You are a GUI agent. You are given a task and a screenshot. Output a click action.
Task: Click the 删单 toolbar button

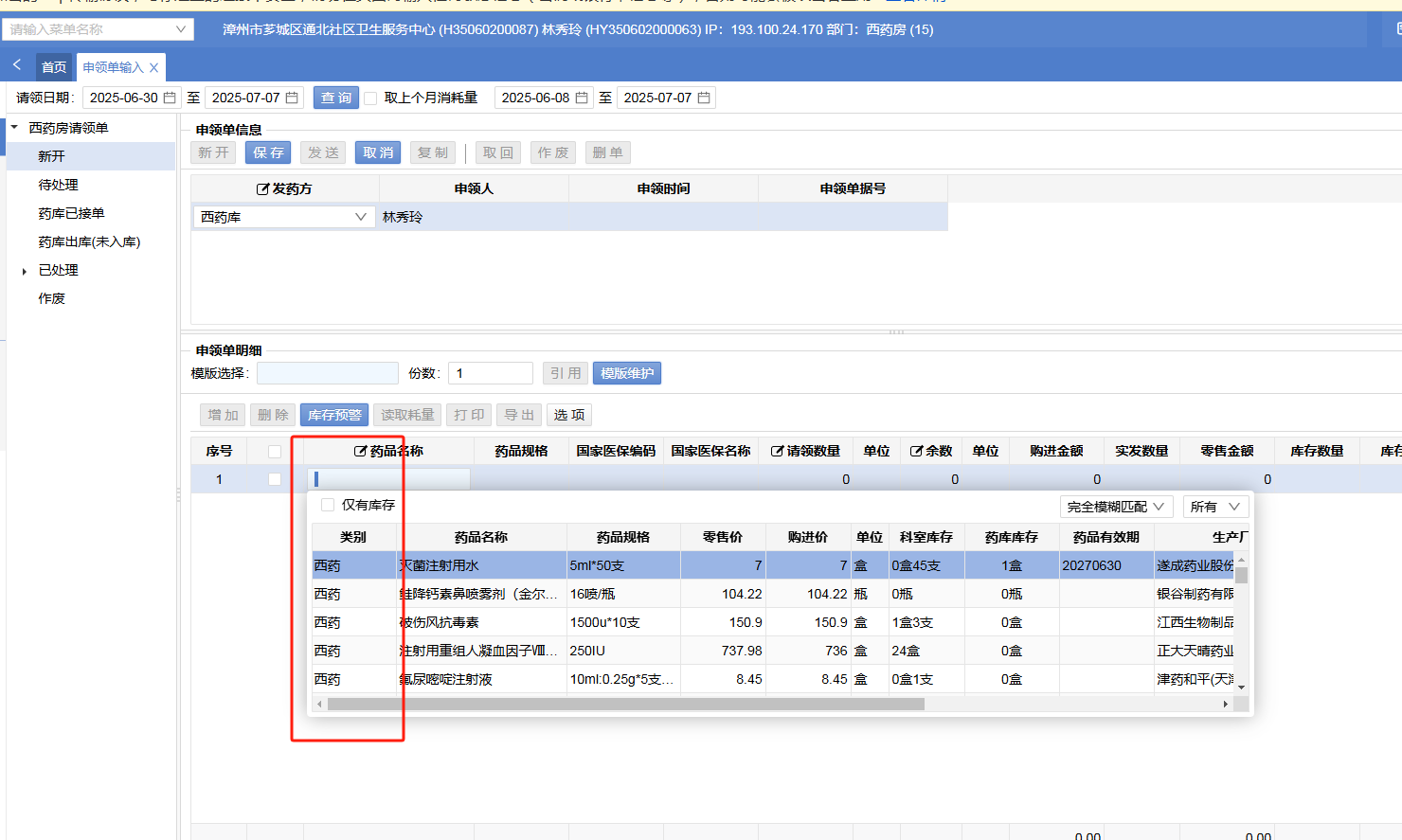[608, 152]
